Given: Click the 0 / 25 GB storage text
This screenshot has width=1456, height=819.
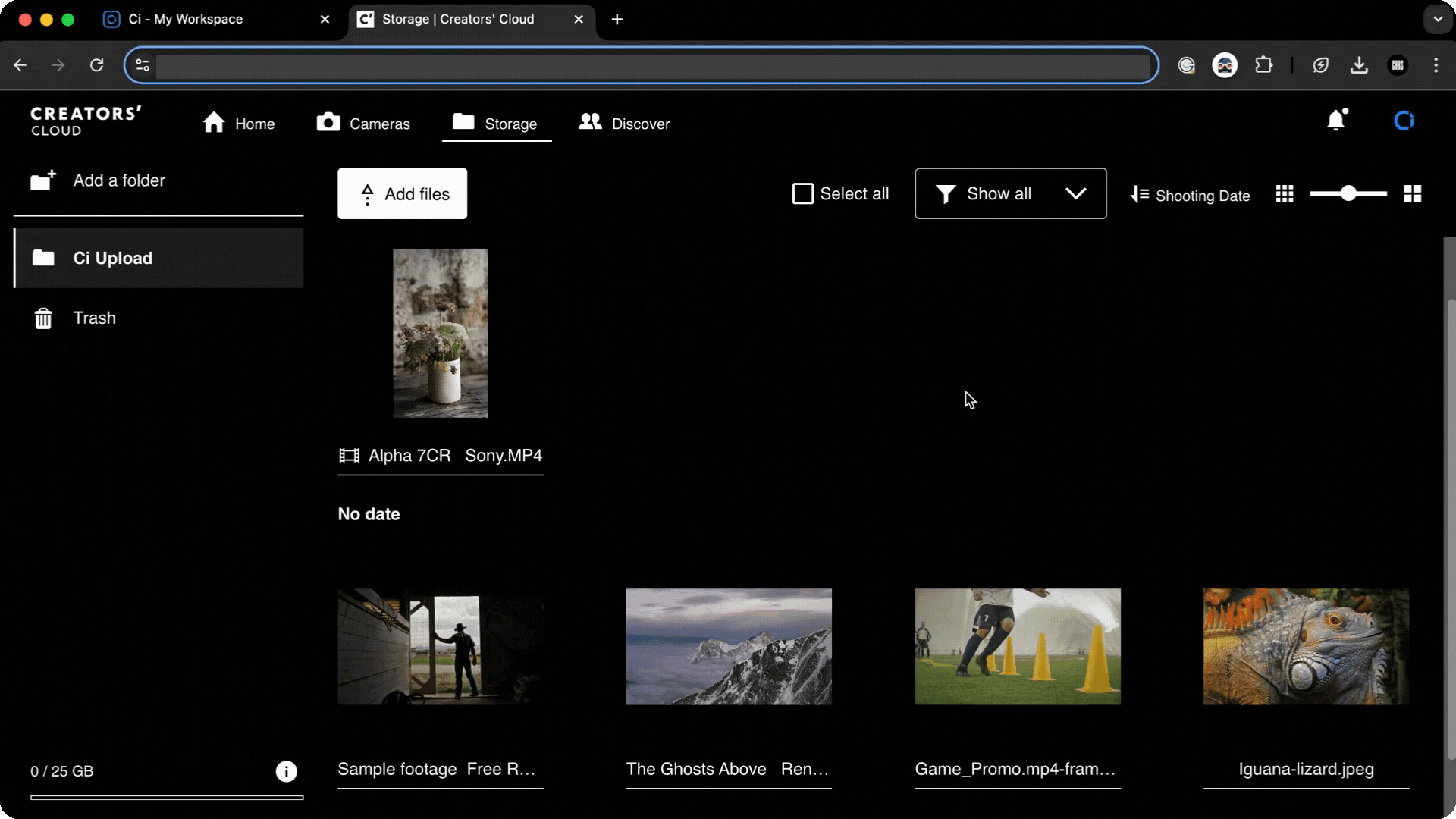Looking at the screenshot, I should tap(61, 771).
